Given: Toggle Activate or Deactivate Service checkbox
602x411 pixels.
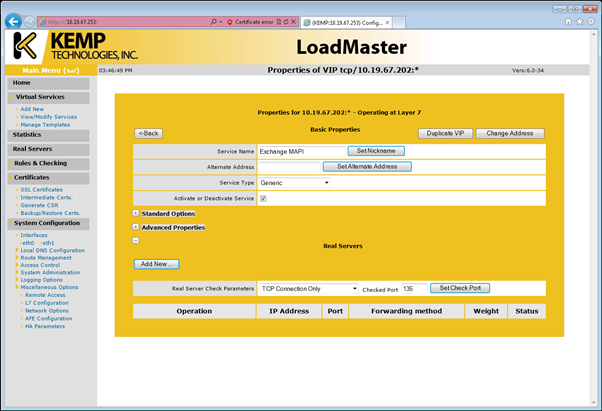Looking at the screenshot, I should pyautogui.click(x=263, y=198).
